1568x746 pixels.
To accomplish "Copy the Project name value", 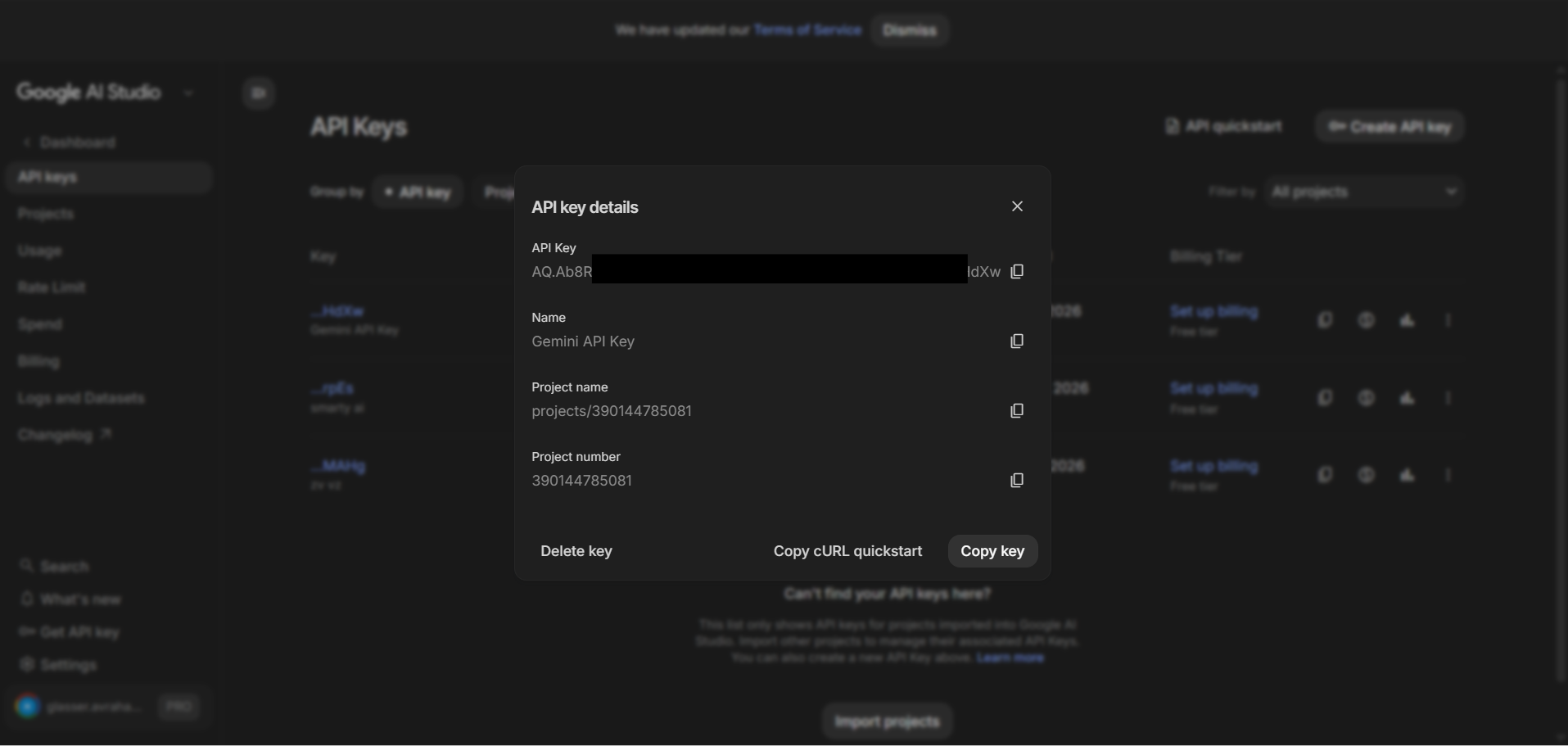I will [x=1017, y=411].
